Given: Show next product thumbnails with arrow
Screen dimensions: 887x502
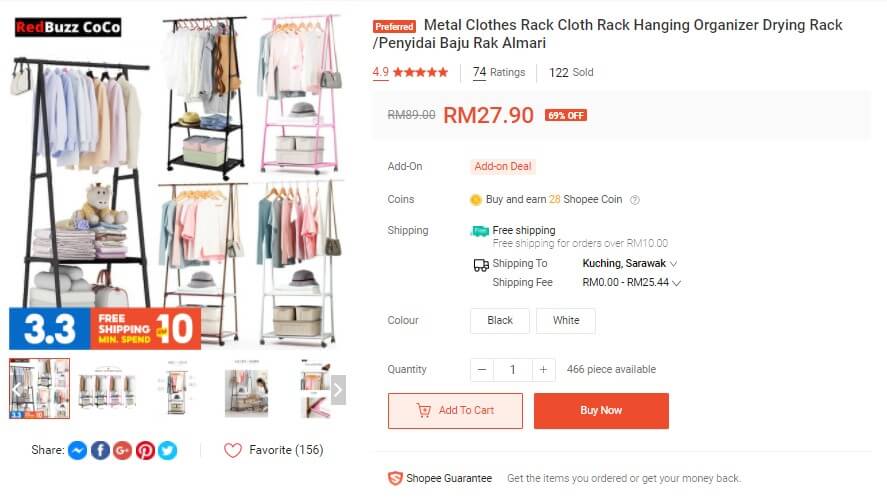Looking at the screenshot, I should 338,390.
